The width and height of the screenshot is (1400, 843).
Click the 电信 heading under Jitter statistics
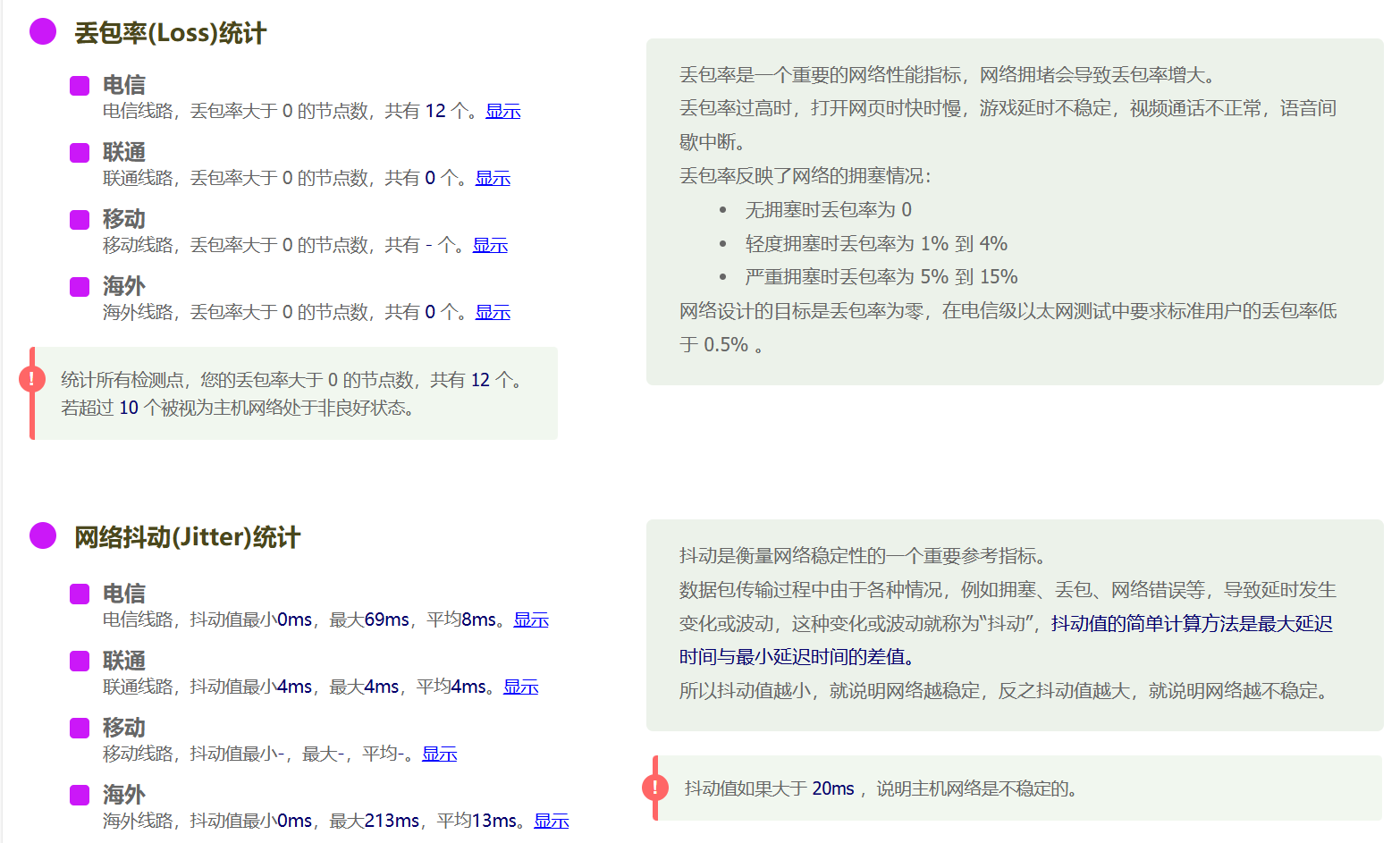[123, 594]
